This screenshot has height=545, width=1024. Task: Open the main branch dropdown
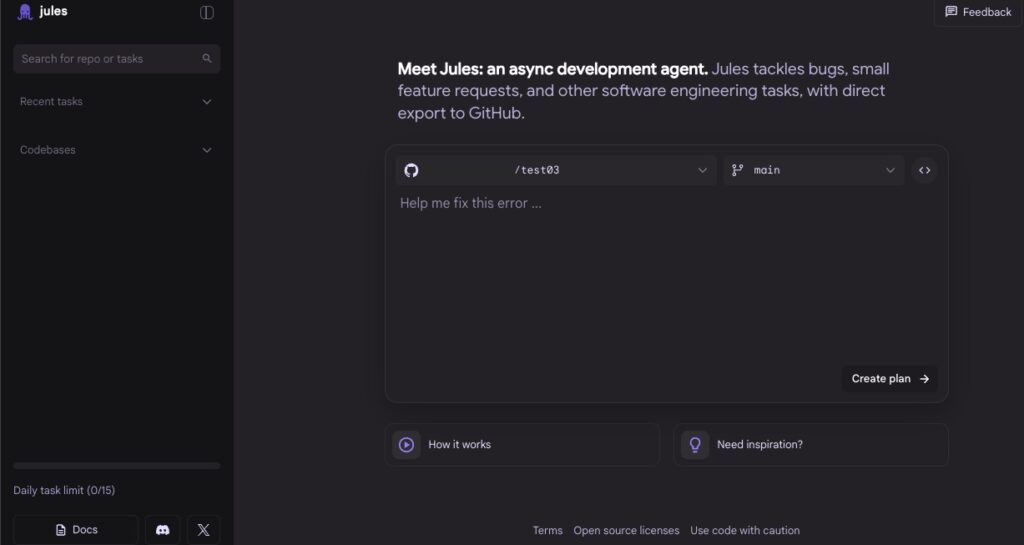813,170
